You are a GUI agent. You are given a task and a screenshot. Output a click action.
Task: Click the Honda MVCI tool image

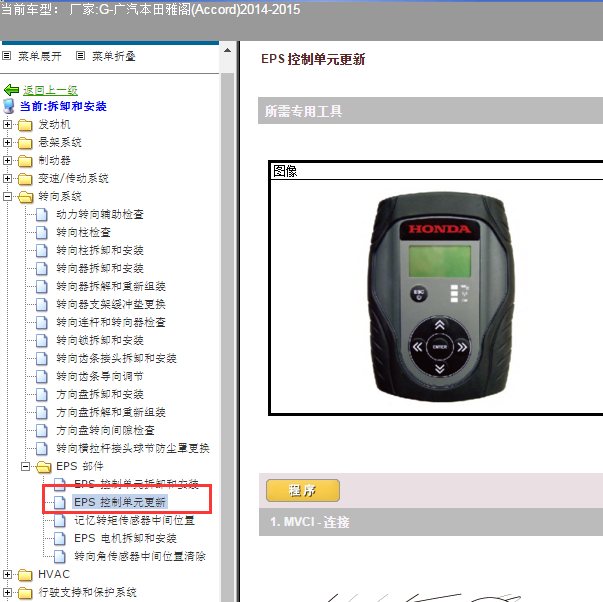[440, 296]
